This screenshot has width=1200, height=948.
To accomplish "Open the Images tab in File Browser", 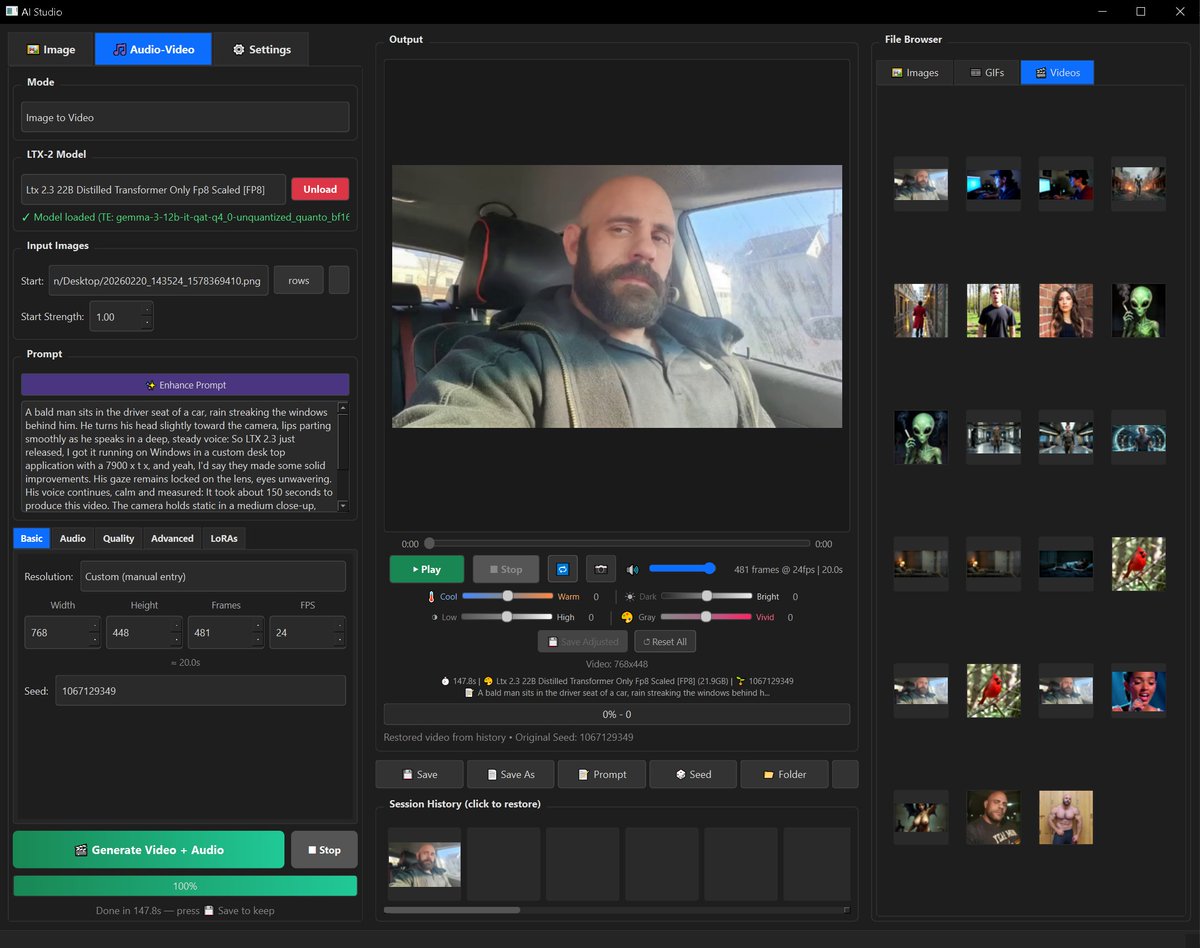I will [915, 72].
